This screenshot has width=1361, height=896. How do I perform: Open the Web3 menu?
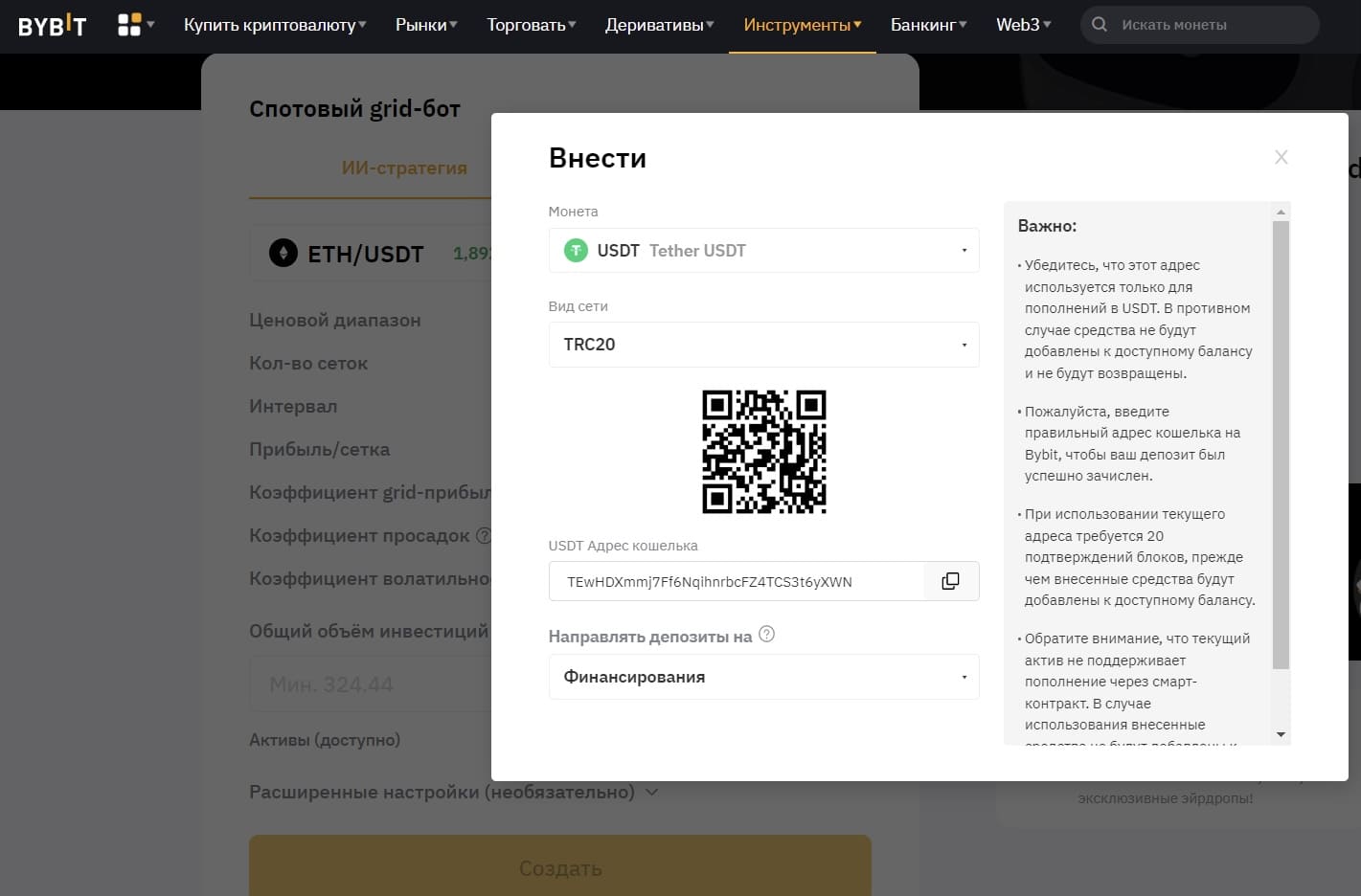click(x=1024, y=25)
